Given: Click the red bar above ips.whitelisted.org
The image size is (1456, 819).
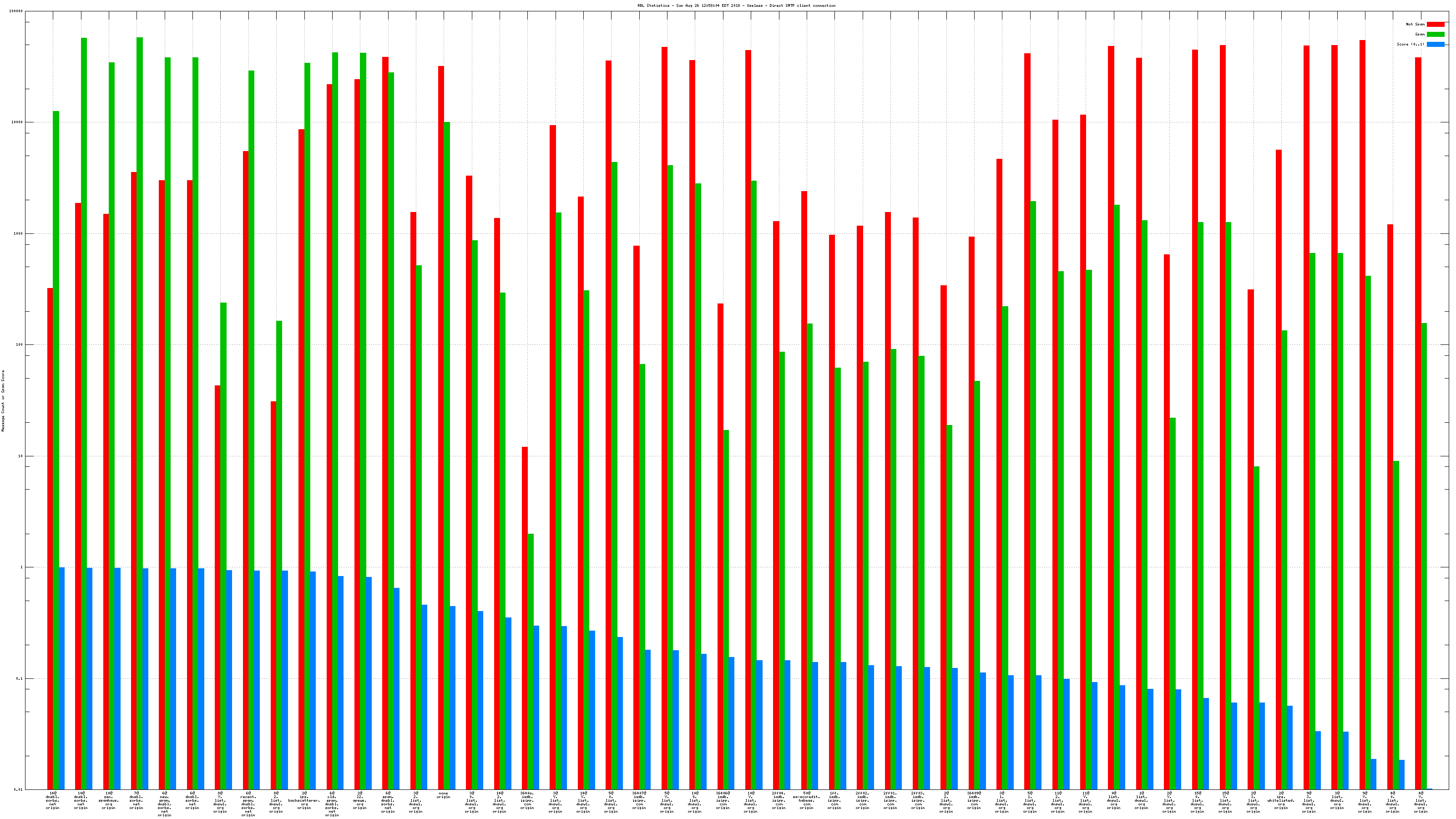Looking at the screenshot, I should coord(1279,469).
